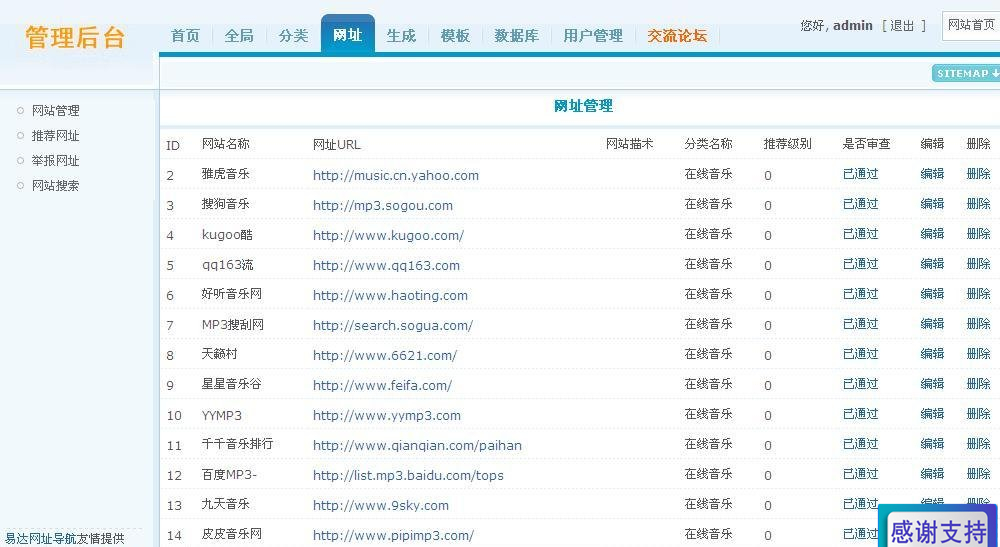Image resolution: width=1000 pixels, height=547 pixels.
Task: Toggle 已通过 status for 天籁村
Action: point(860,353)
